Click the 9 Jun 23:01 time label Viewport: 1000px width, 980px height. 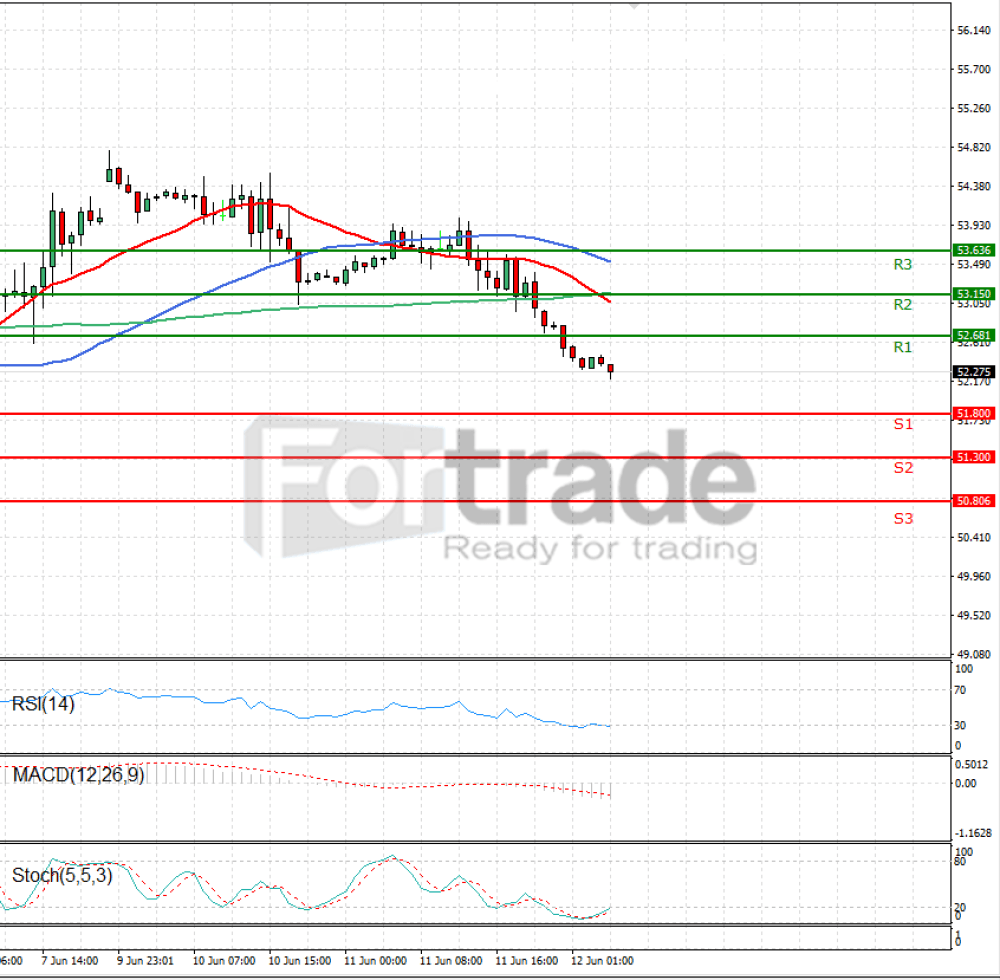tap(145, 961)
